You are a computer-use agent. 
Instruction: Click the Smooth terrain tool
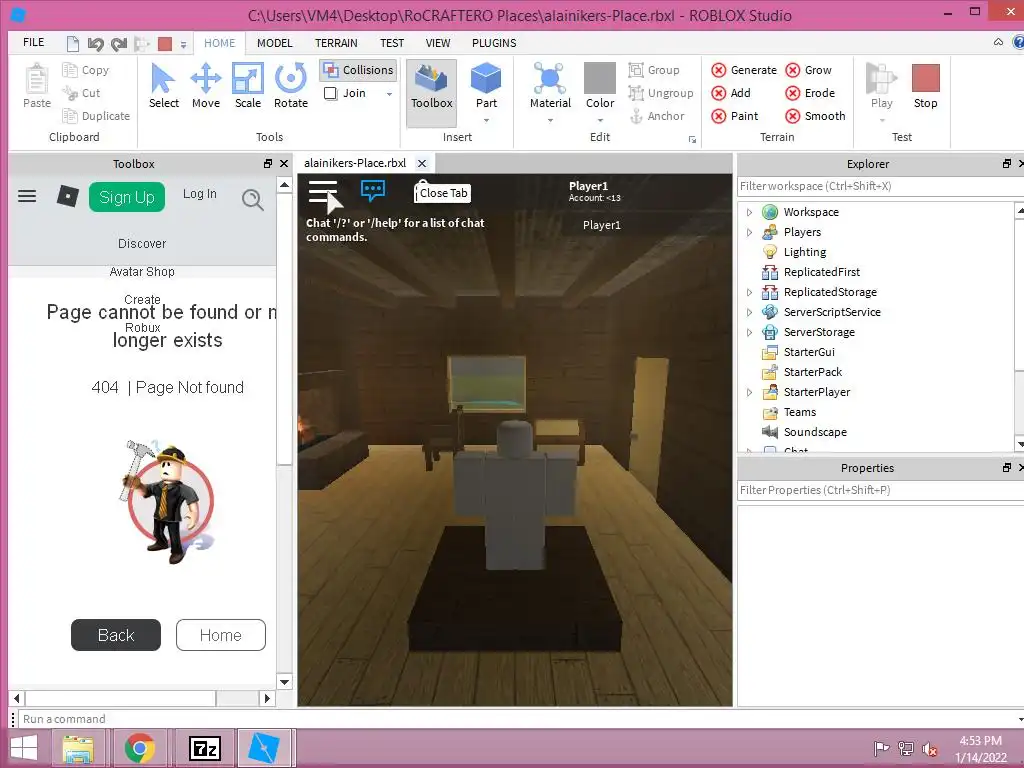coord(815,116)
